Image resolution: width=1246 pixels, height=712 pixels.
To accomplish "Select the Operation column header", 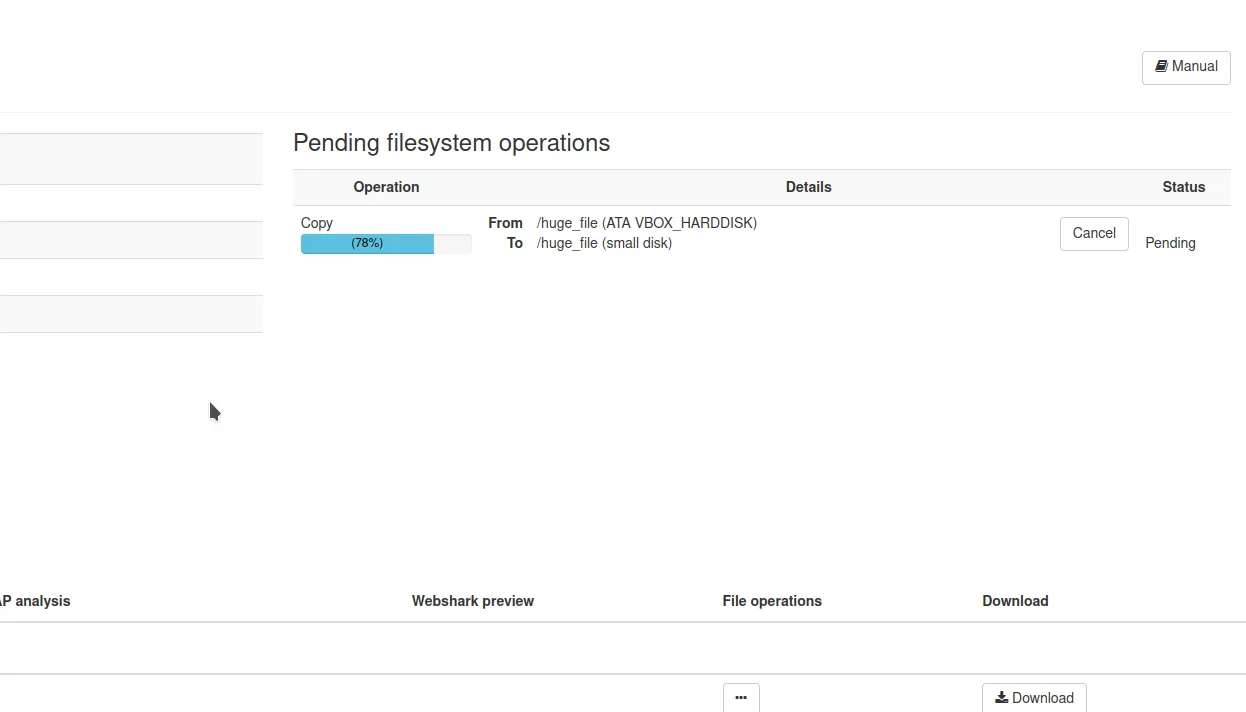I will [x=386, y=187].
